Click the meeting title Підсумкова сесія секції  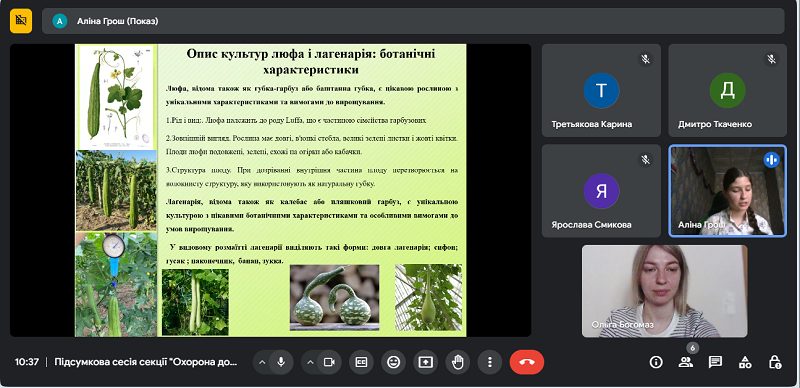coord(146,362)
